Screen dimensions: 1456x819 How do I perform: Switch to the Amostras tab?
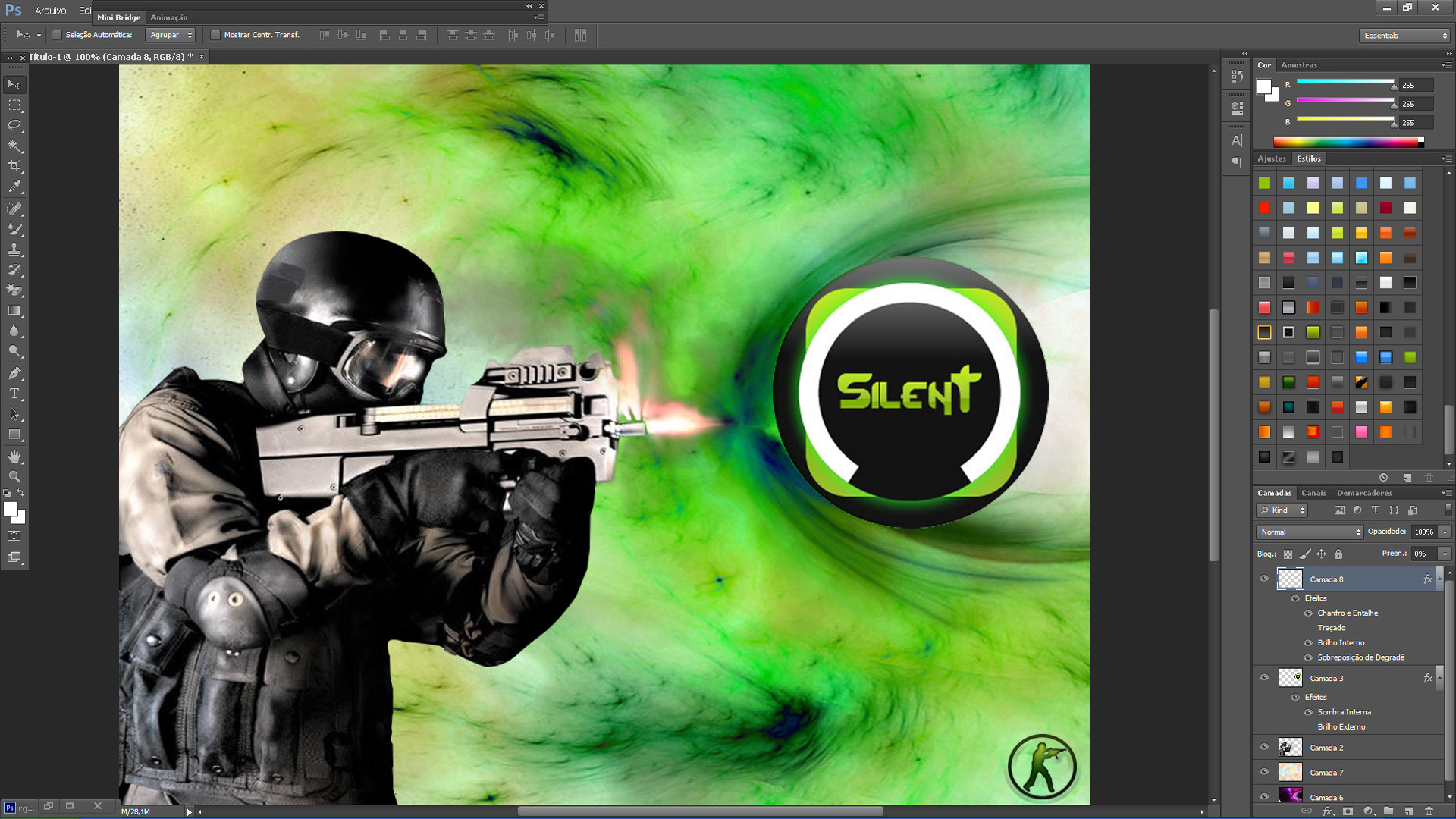(1299, 65)
